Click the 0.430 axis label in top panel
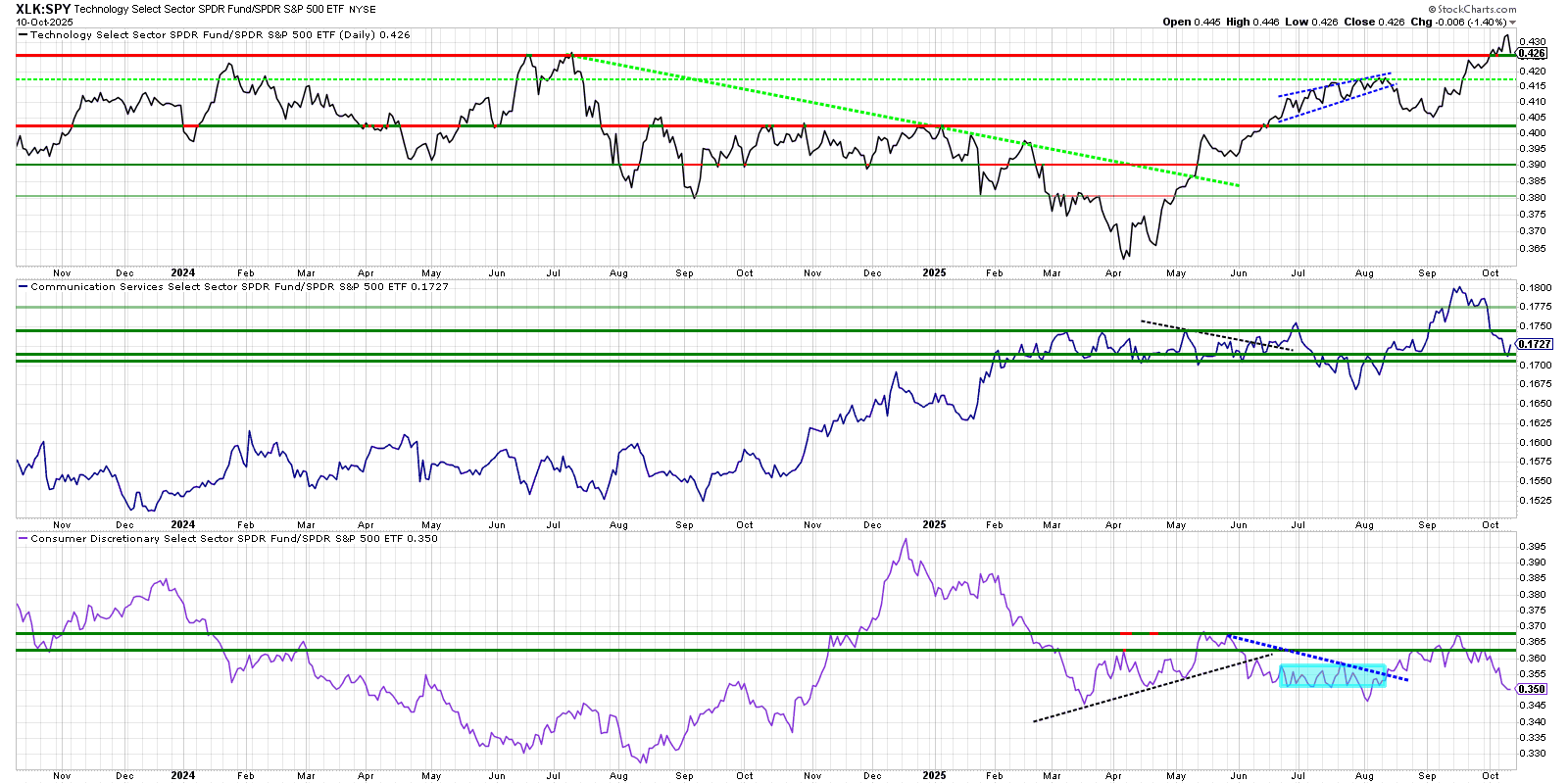 [1532, 42]
